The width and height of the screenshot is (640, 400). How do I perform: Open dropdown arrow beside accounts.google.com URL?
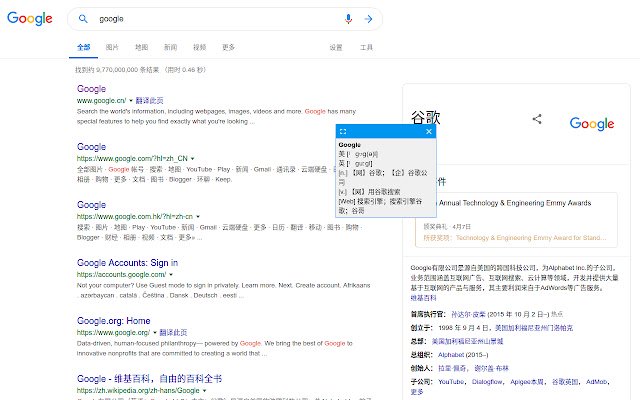click(x=171, y=274)
